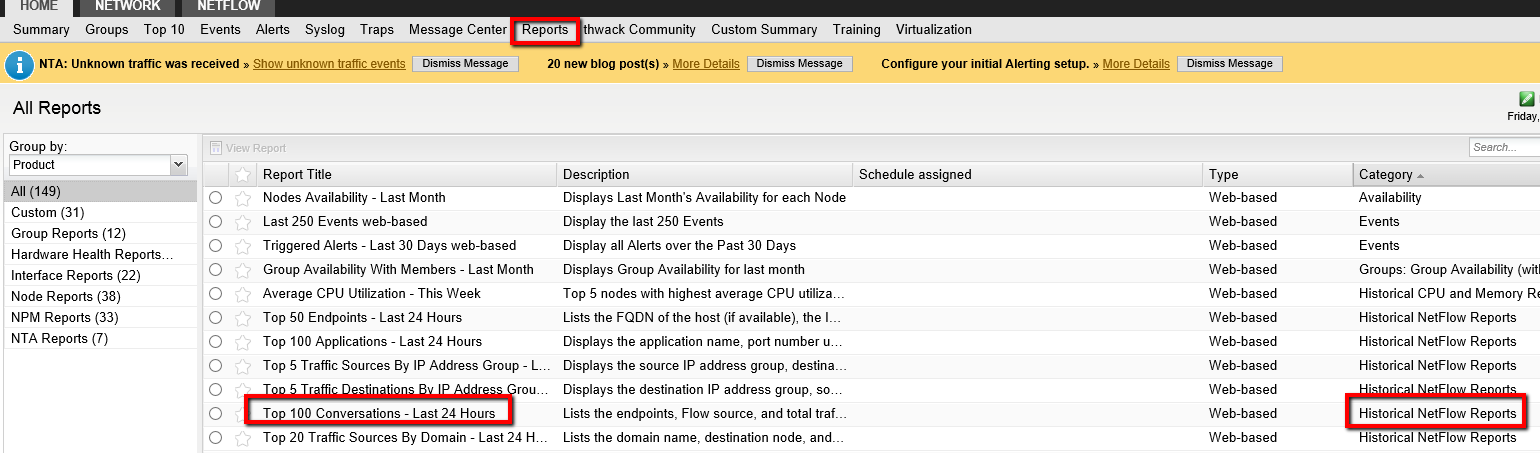Click the favorites star column header
Viewport: 1540px width, 453px height.
[242, 174]
